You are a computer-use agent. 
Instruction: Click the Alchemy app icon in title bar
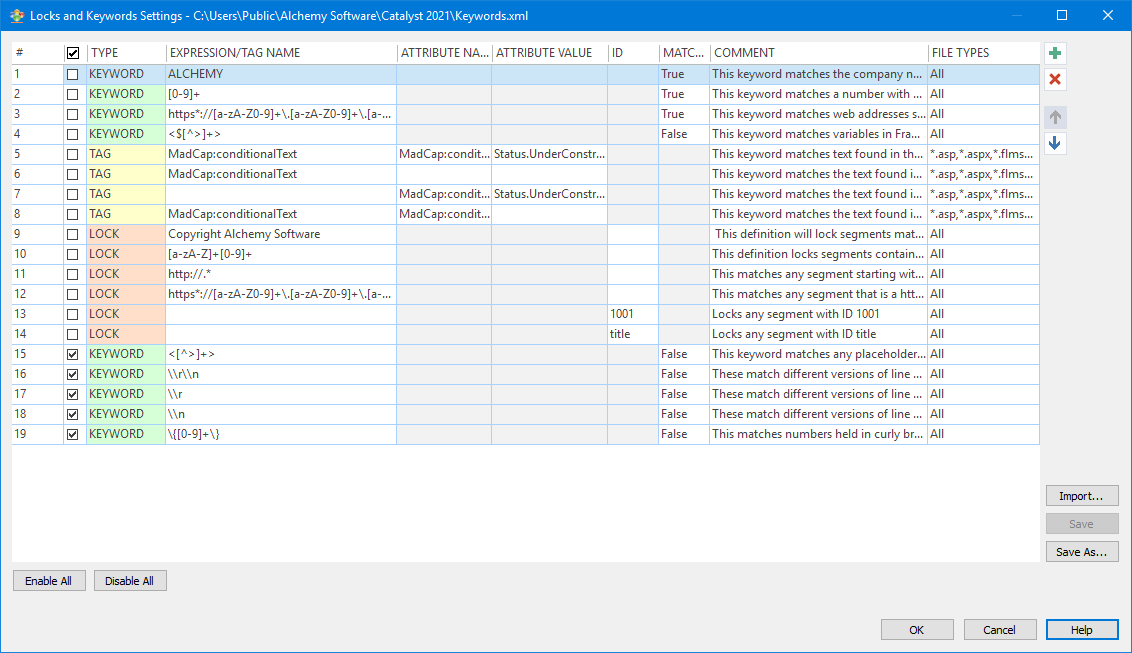[17, 15]
